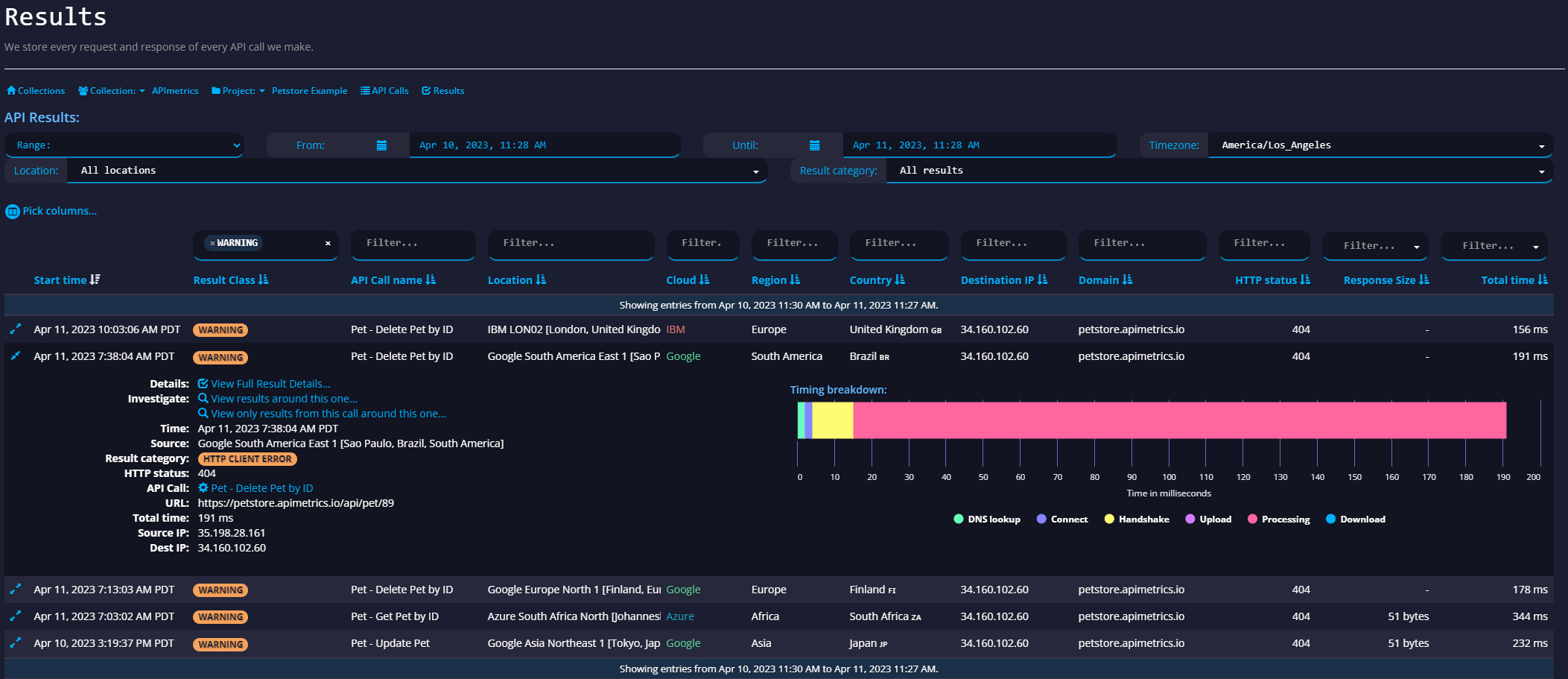
Task: Collapse the 7:38:04 AM result details
Action: (x=15, y=356)
